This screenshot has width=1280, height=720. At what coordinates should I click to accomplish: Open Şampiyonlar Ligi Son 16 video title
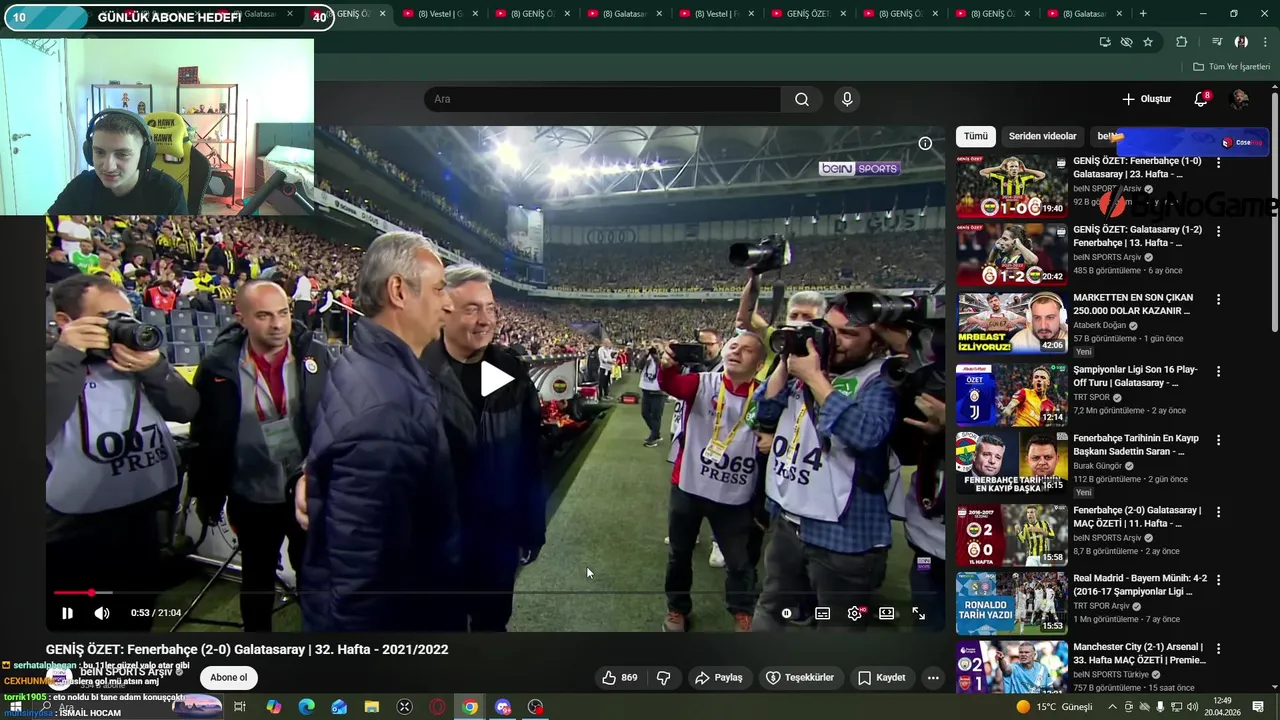coord(1136,376)
